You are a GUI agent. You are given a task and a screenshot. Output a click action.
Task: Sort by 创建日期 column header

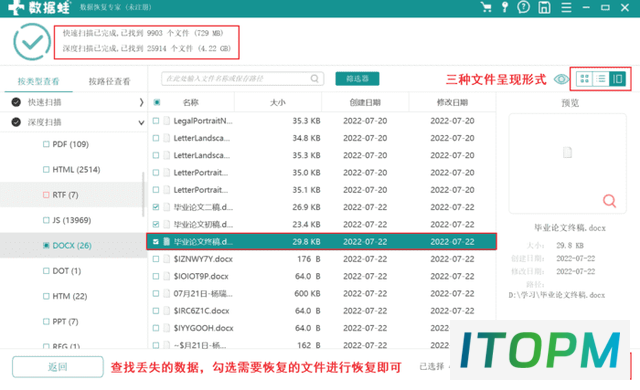point(365,102)
